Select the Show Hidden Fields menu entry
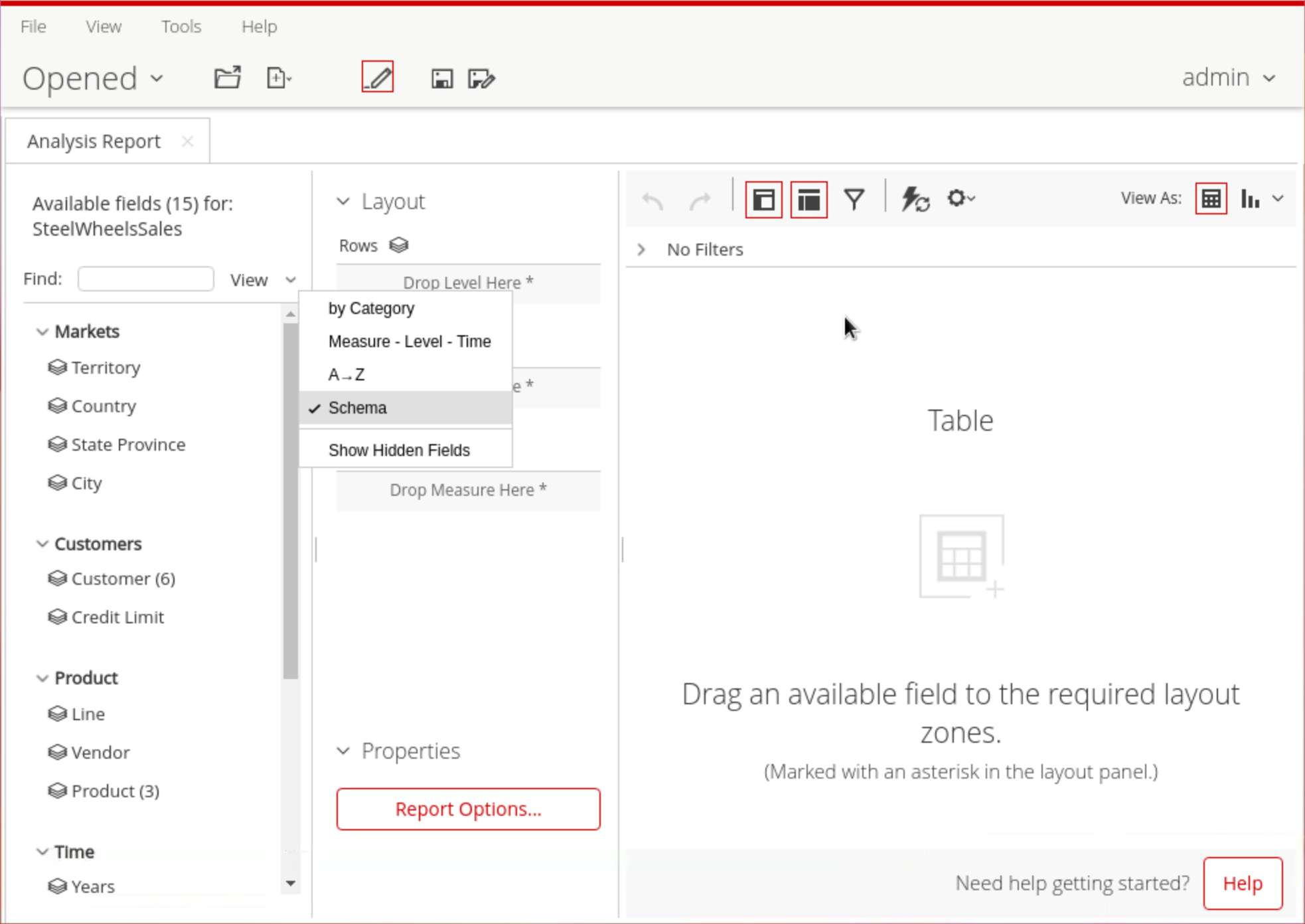This screenshot has height=924, width=1305. point(399,450)
